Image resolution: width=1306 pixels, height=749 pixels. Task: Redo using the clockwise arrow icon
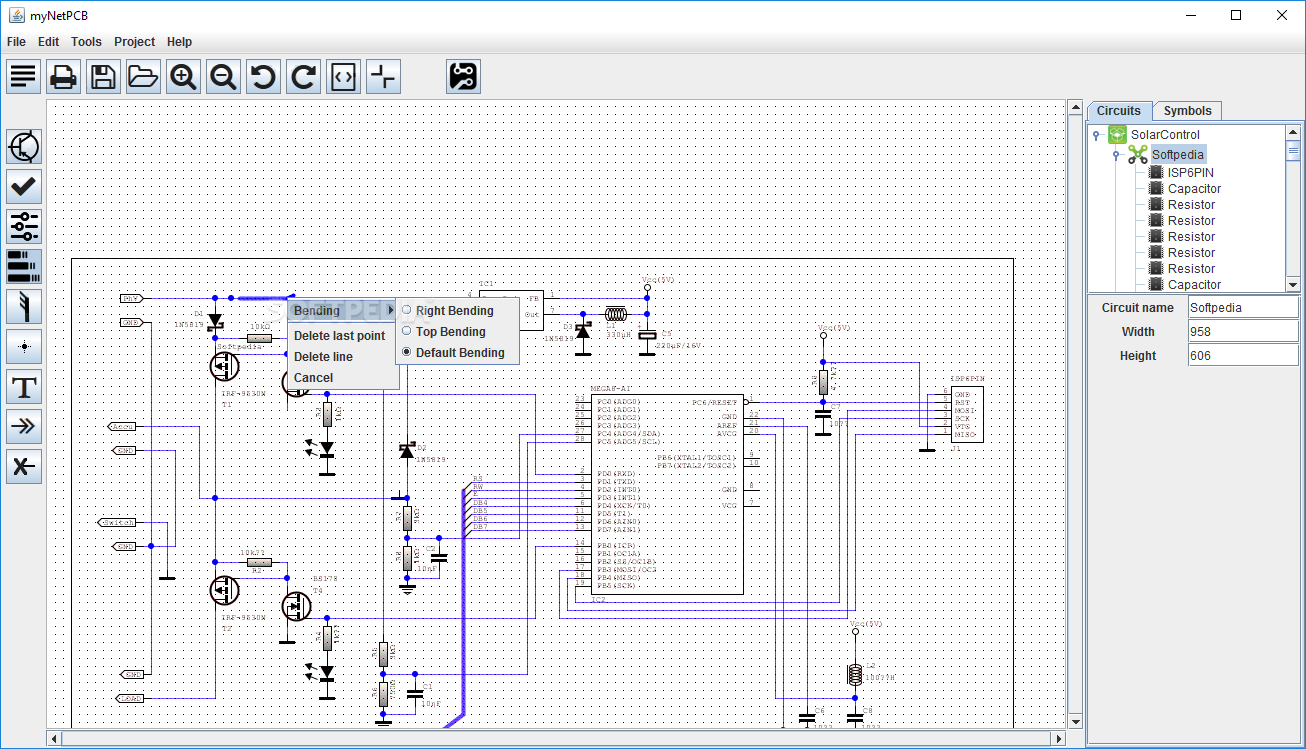pos(303,76)
